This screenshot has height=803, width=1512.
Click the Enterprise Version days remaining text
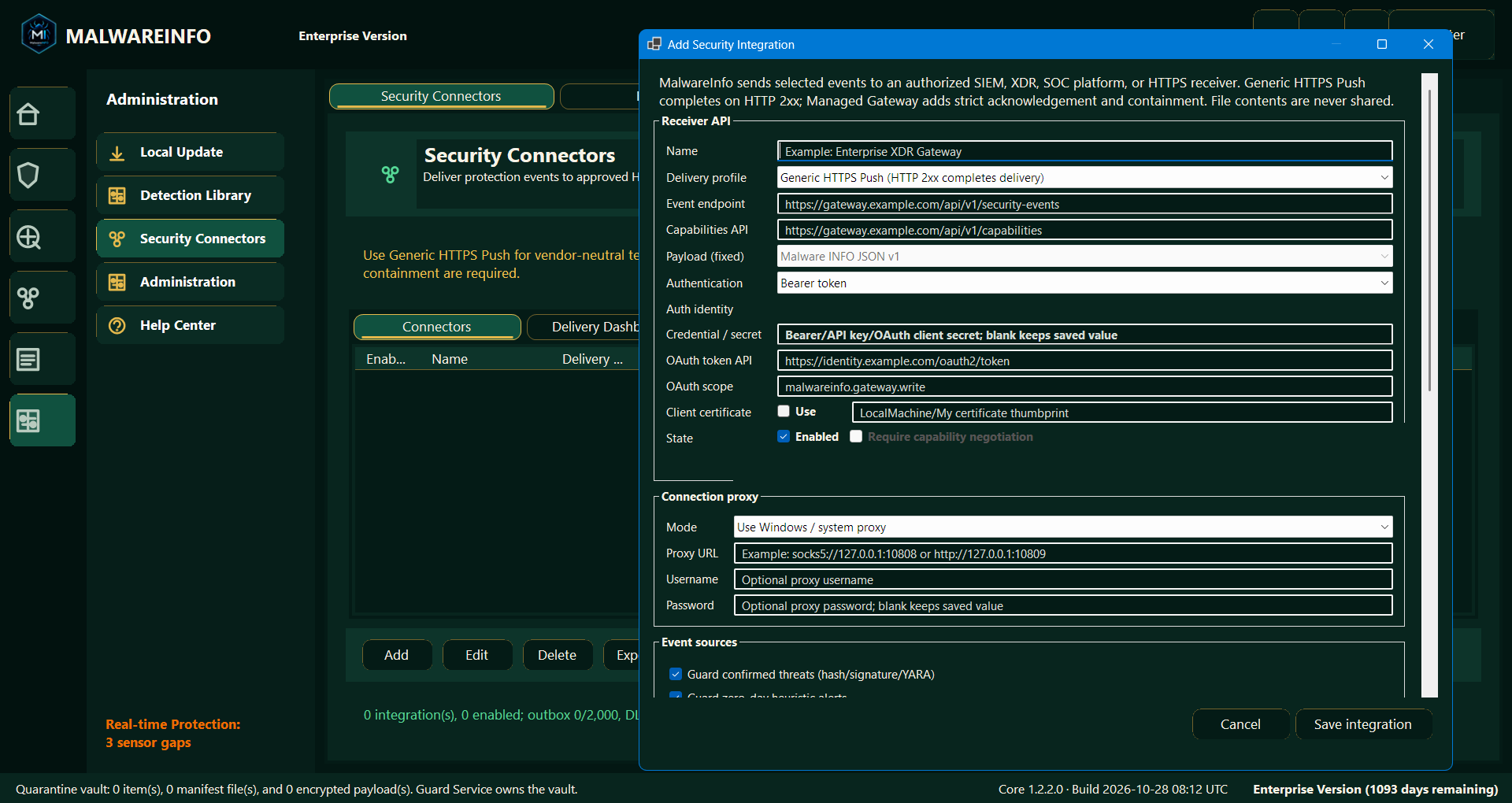[x=1375, y=789]
